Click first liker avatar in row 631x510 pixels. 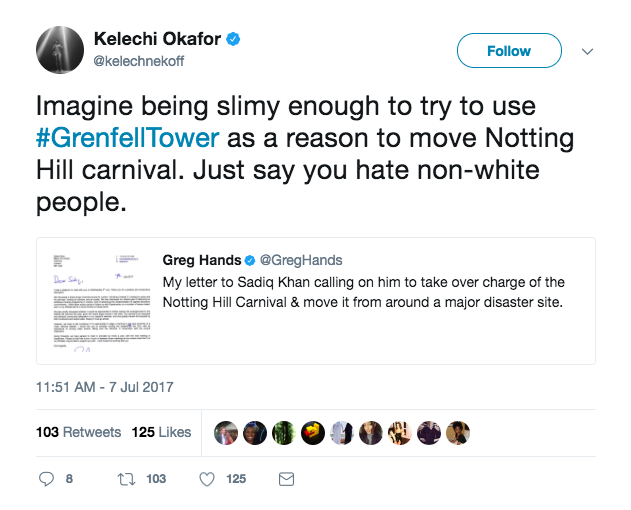[225, 432]
